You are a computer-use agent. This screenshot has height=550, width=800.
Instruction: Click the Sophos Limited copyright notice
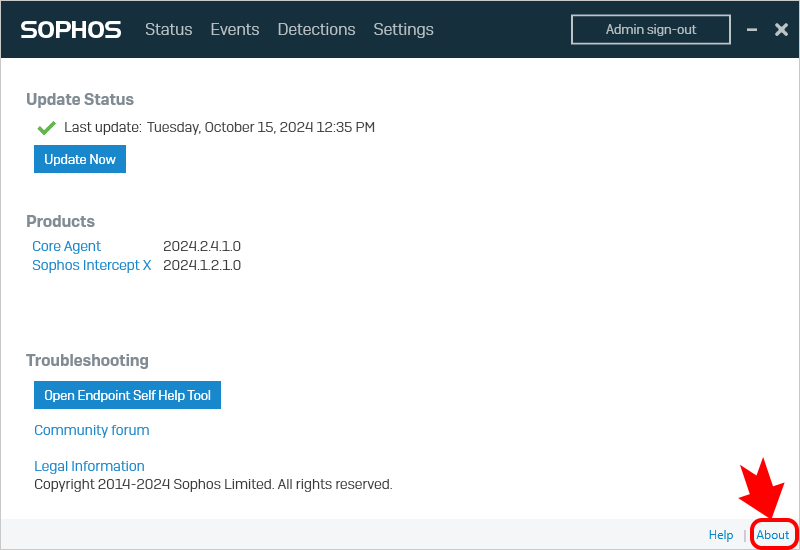pos(213,484)
